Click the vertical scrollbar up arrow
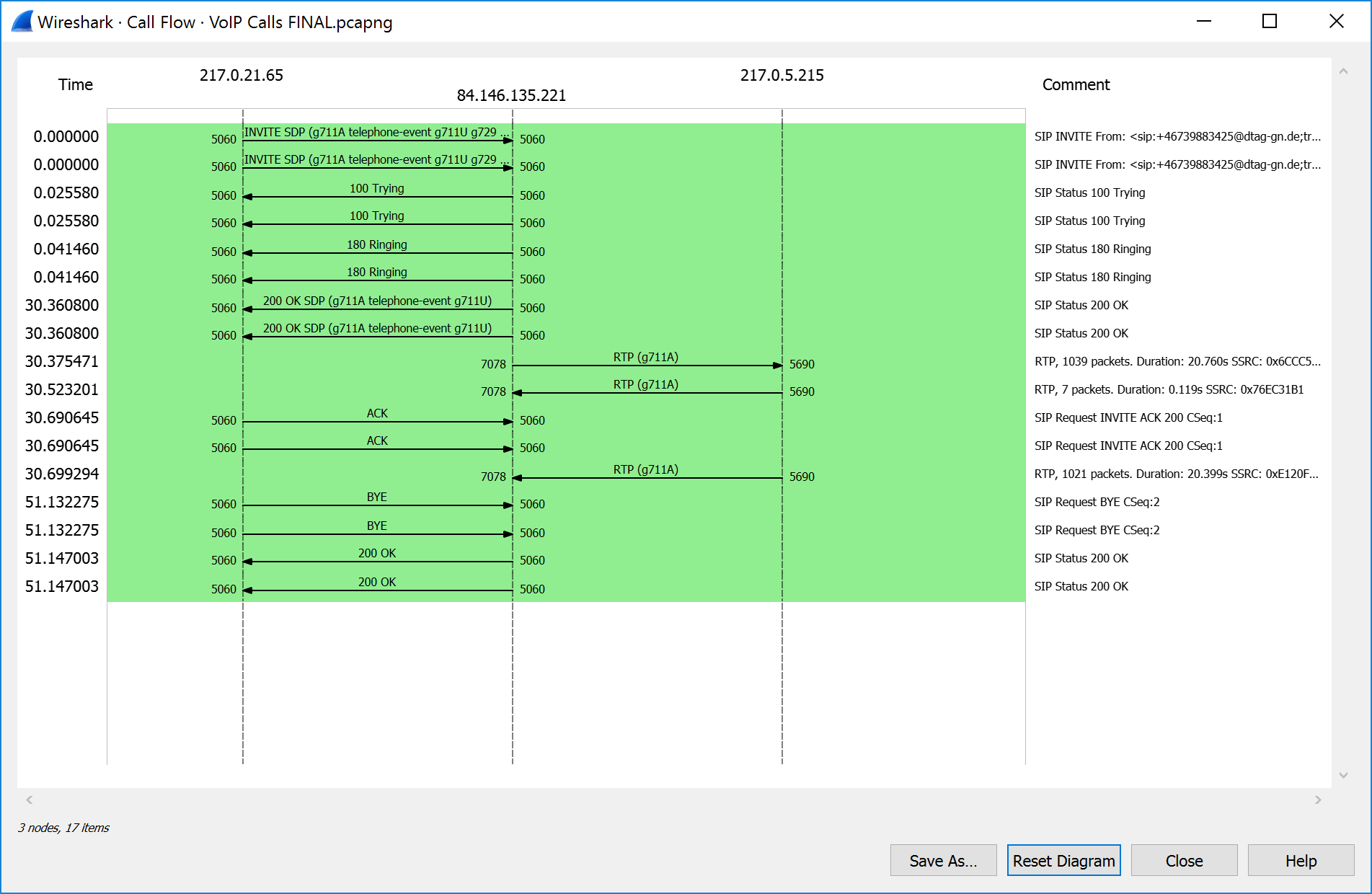 (1343, 71)
